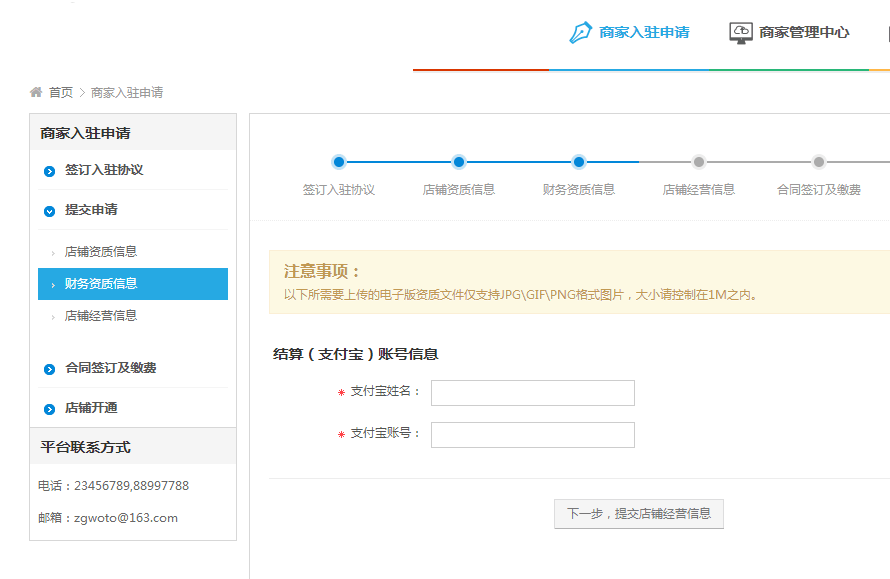Open the 商家管理中心 top navigation tab
This screenshot has width=890, height=579.
[x=790, y=32]
